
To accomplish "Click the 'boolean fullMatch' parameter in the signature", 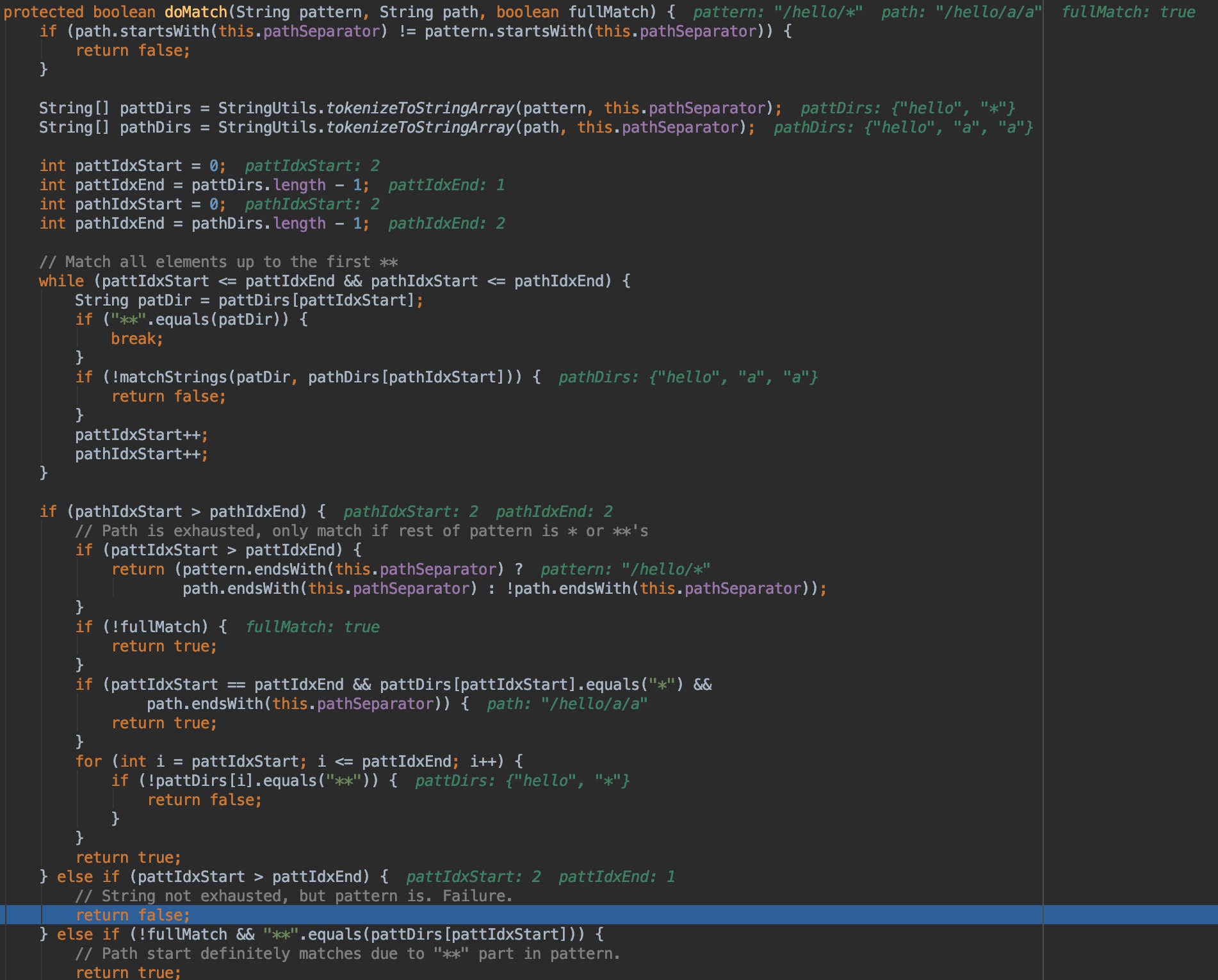I will pos(572,12).
